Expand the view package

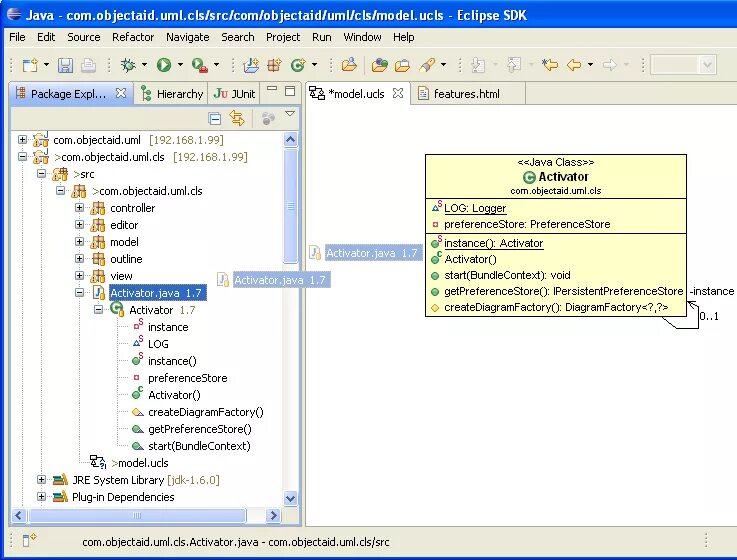tap(79, 275)
